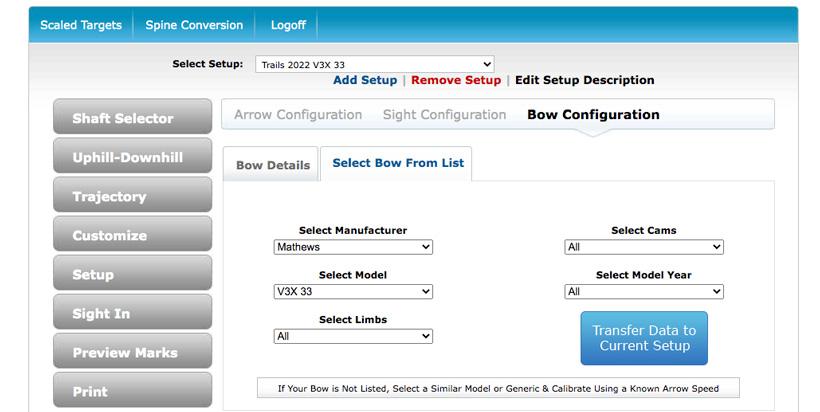Go to Uphill-Downhill in the sidebar
Viewport: 820px width, 412px height.
pyautogui.click(x=132, y=158)
